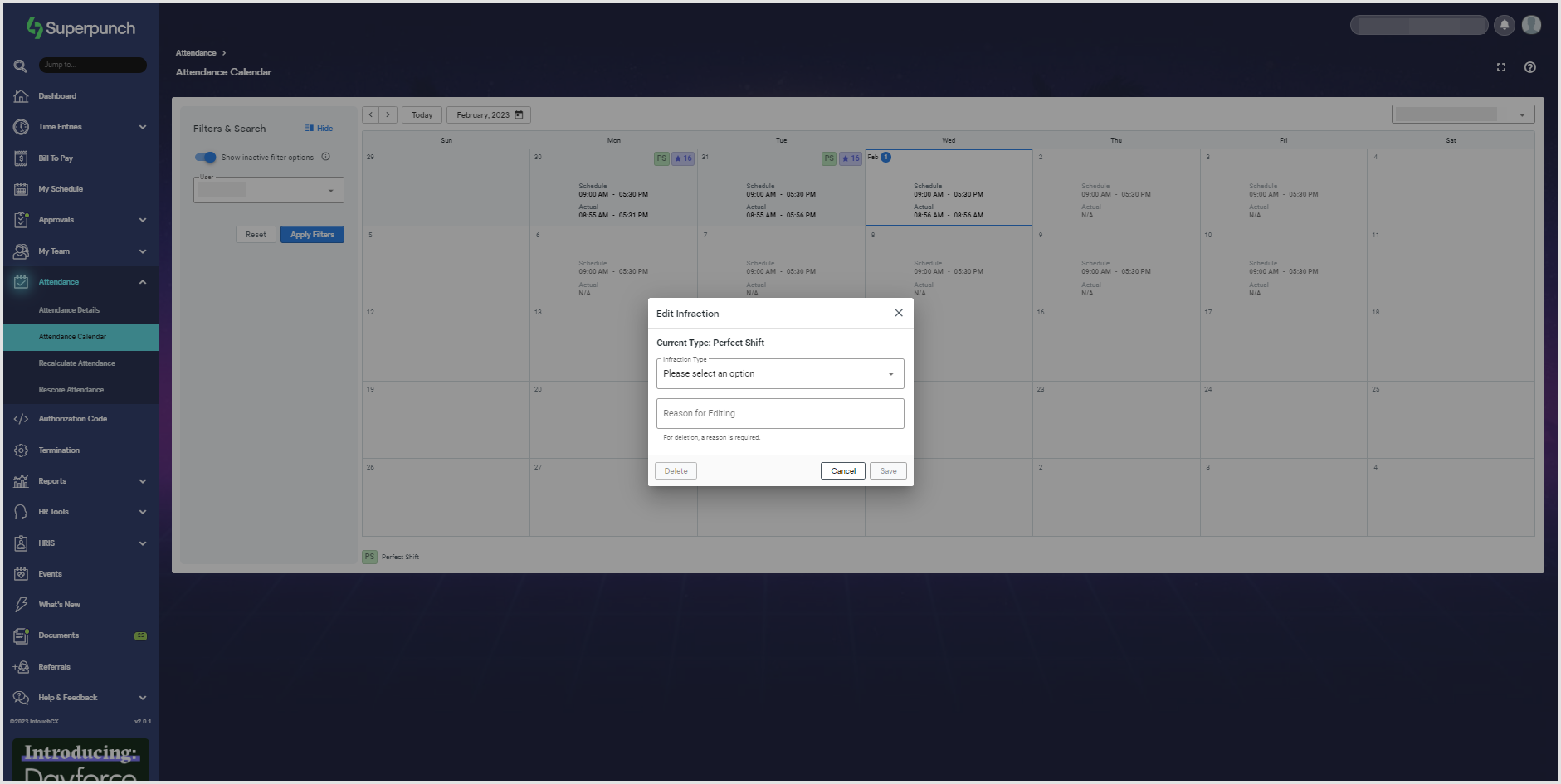The height and width of the screenshot is (784, 1561).
Task: Click the fullscreen expand icon
Action: 1500,67
